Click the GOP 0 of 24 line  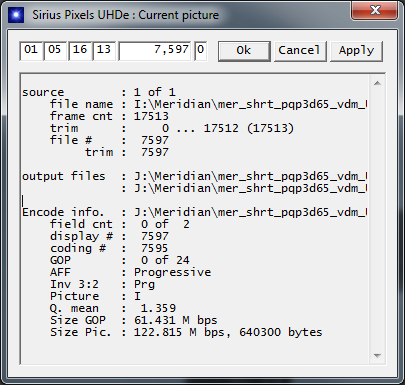(120, 260)
